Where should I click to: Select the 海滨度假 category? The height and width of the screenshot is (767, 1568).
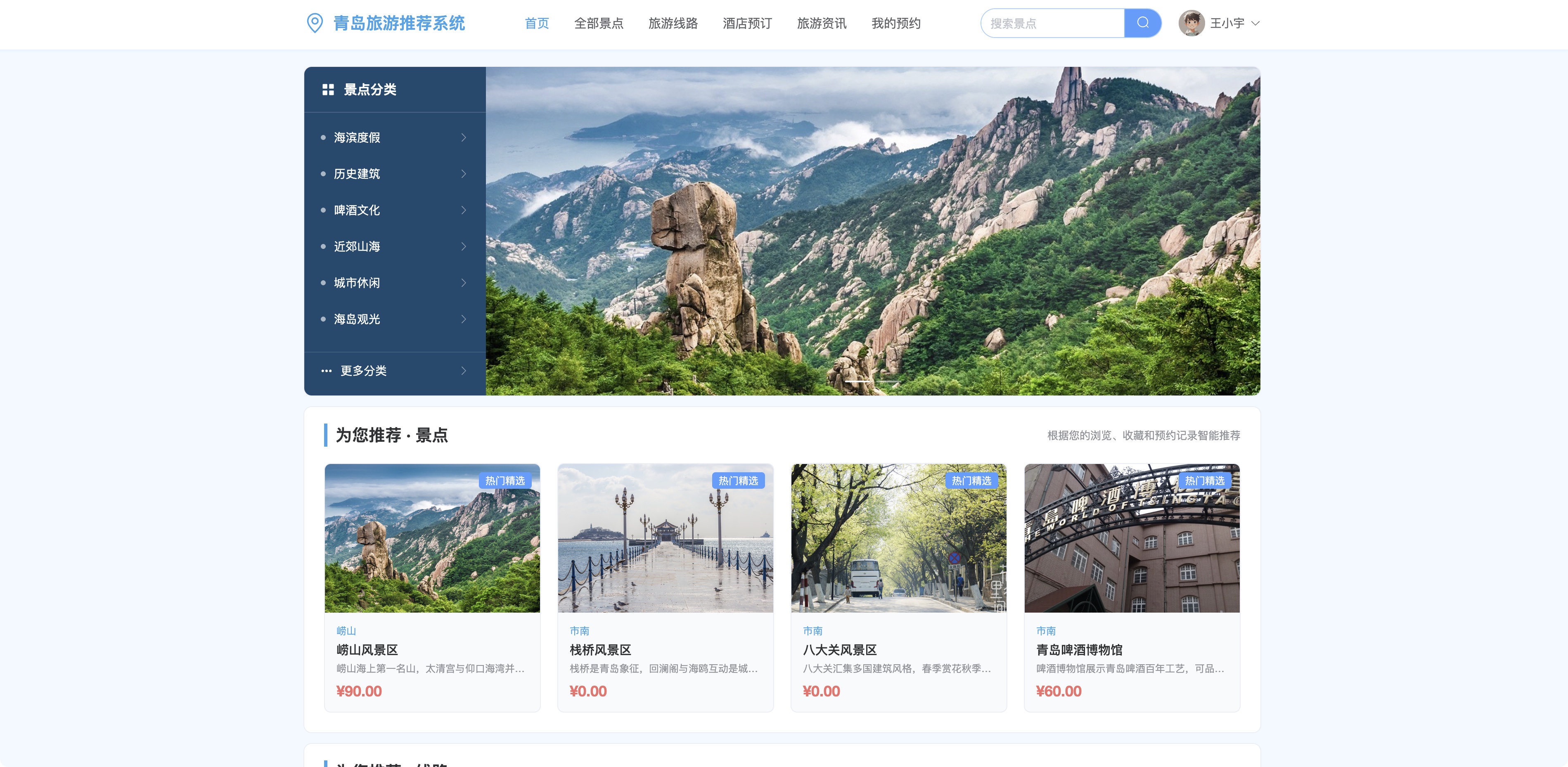[395, 137]
